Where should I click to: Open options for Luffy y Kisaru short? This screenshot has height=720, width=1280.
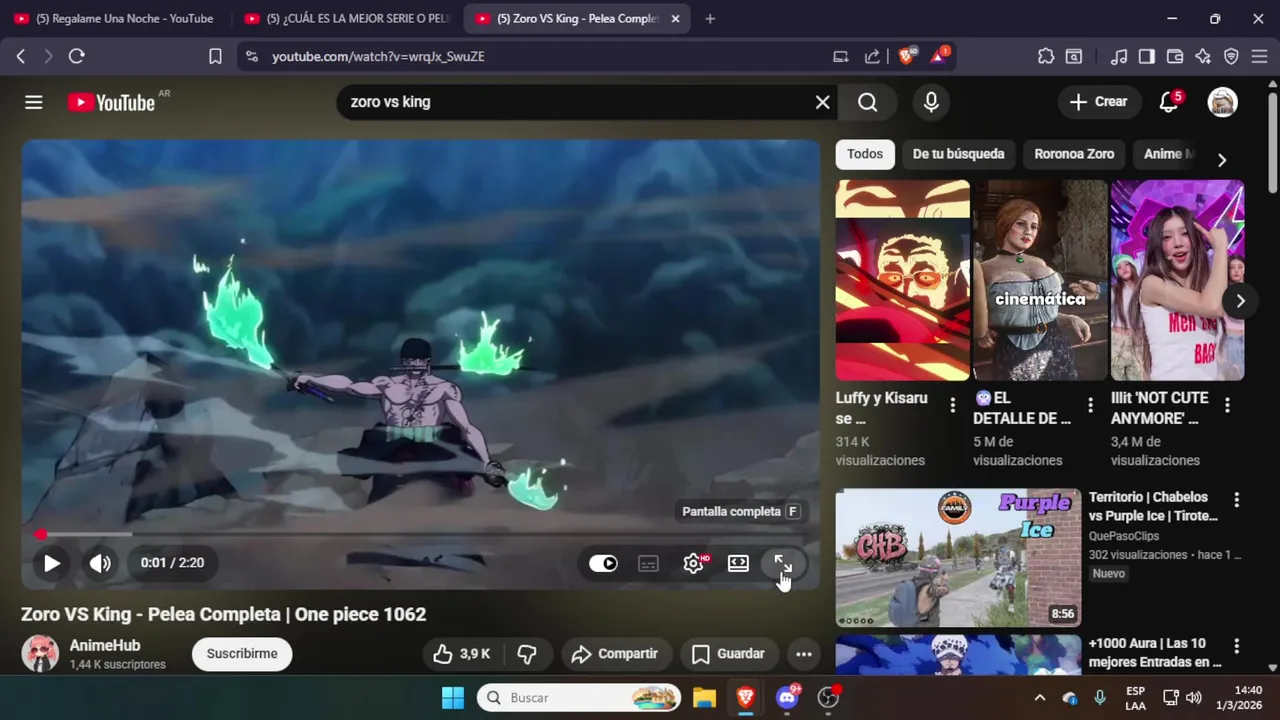(x=952, y=405)
